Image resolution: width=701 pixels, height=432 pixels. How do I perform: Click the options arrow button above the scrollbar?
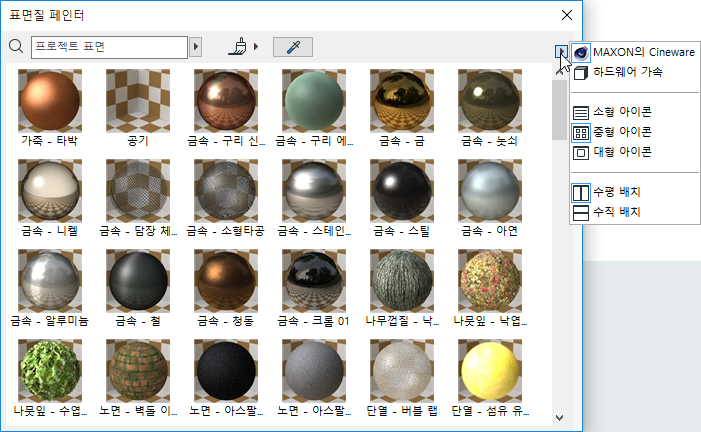(560, 52)
